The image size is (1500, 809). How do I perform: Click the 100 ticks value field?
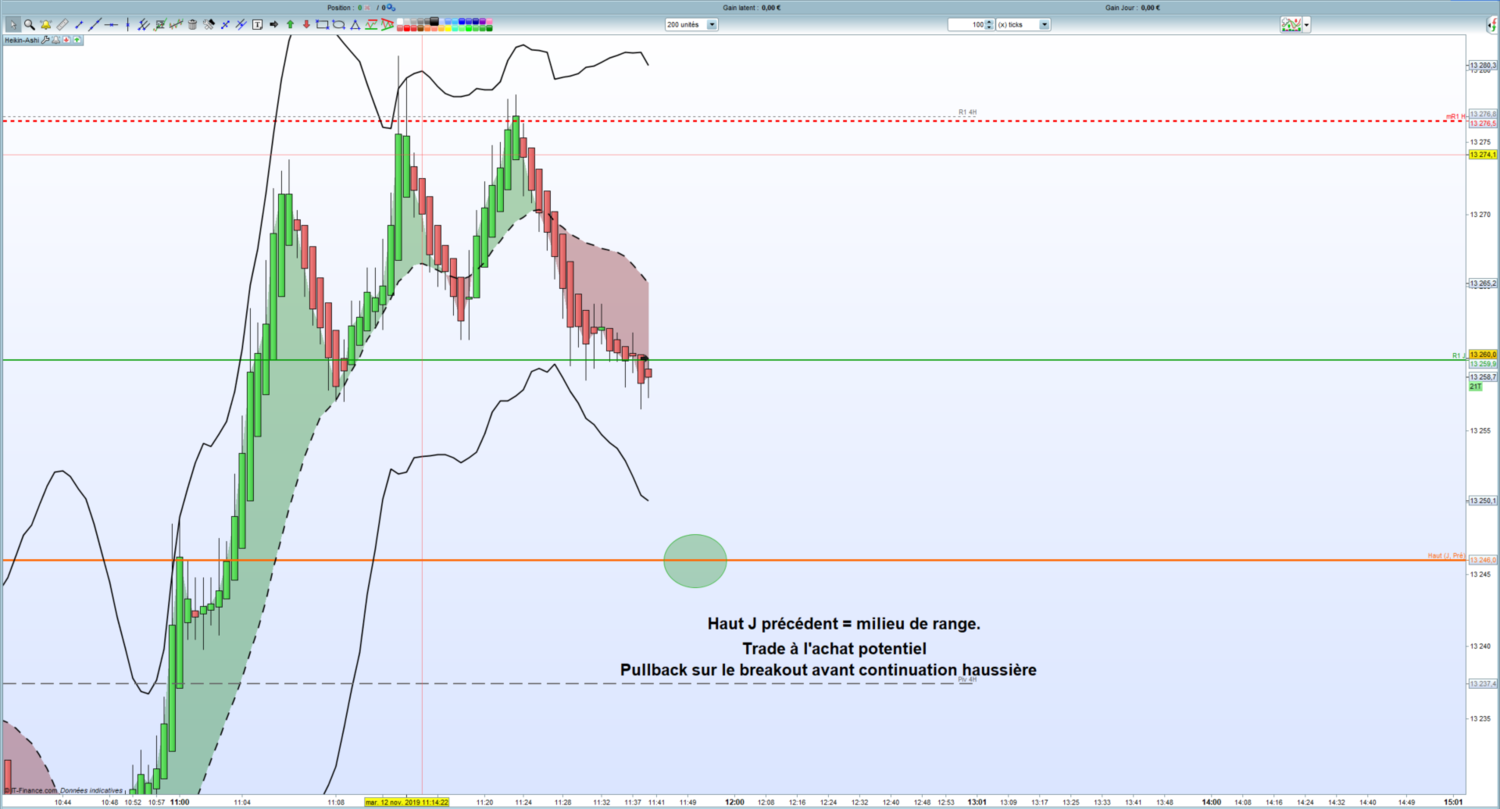pos(966,24)
